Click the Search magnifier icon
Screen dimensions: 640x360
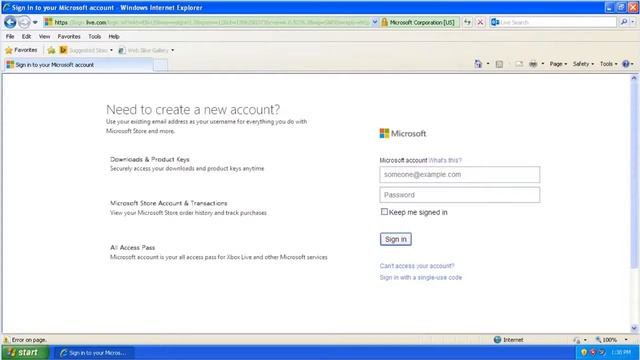click(624, 22)
